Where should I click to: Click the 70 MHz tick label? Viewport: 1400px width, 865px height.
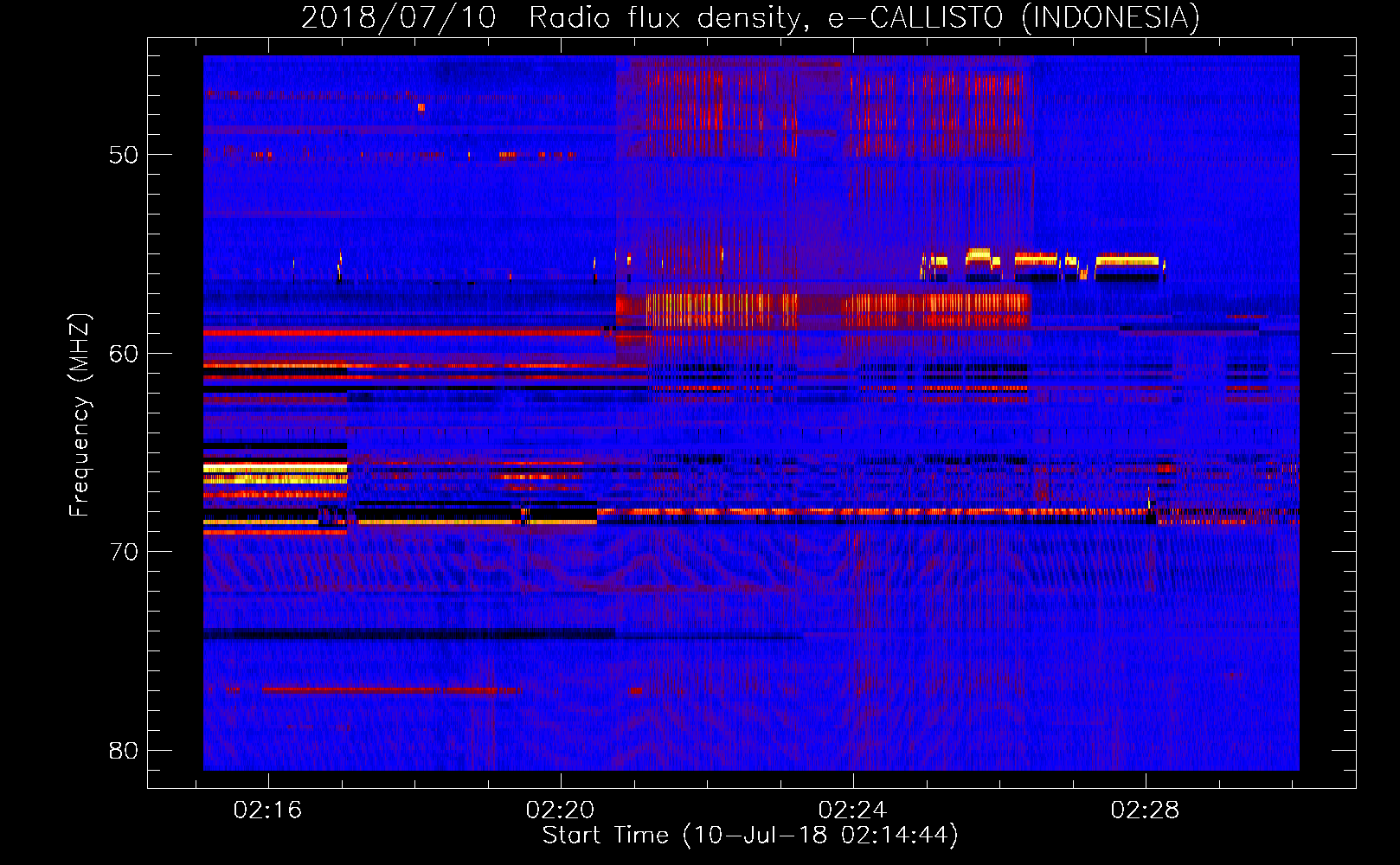point(124,552)
